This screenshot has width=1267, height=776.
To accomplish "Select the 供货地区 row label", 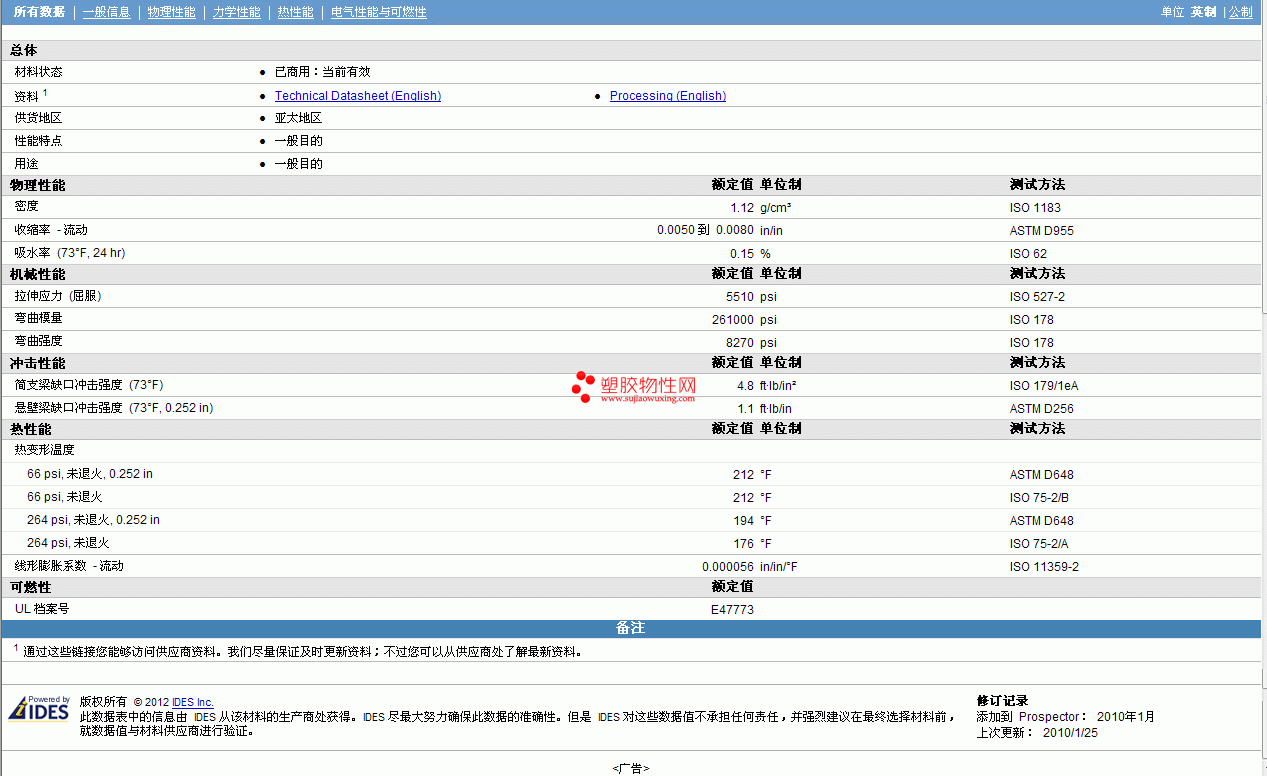I will point(39,118).
